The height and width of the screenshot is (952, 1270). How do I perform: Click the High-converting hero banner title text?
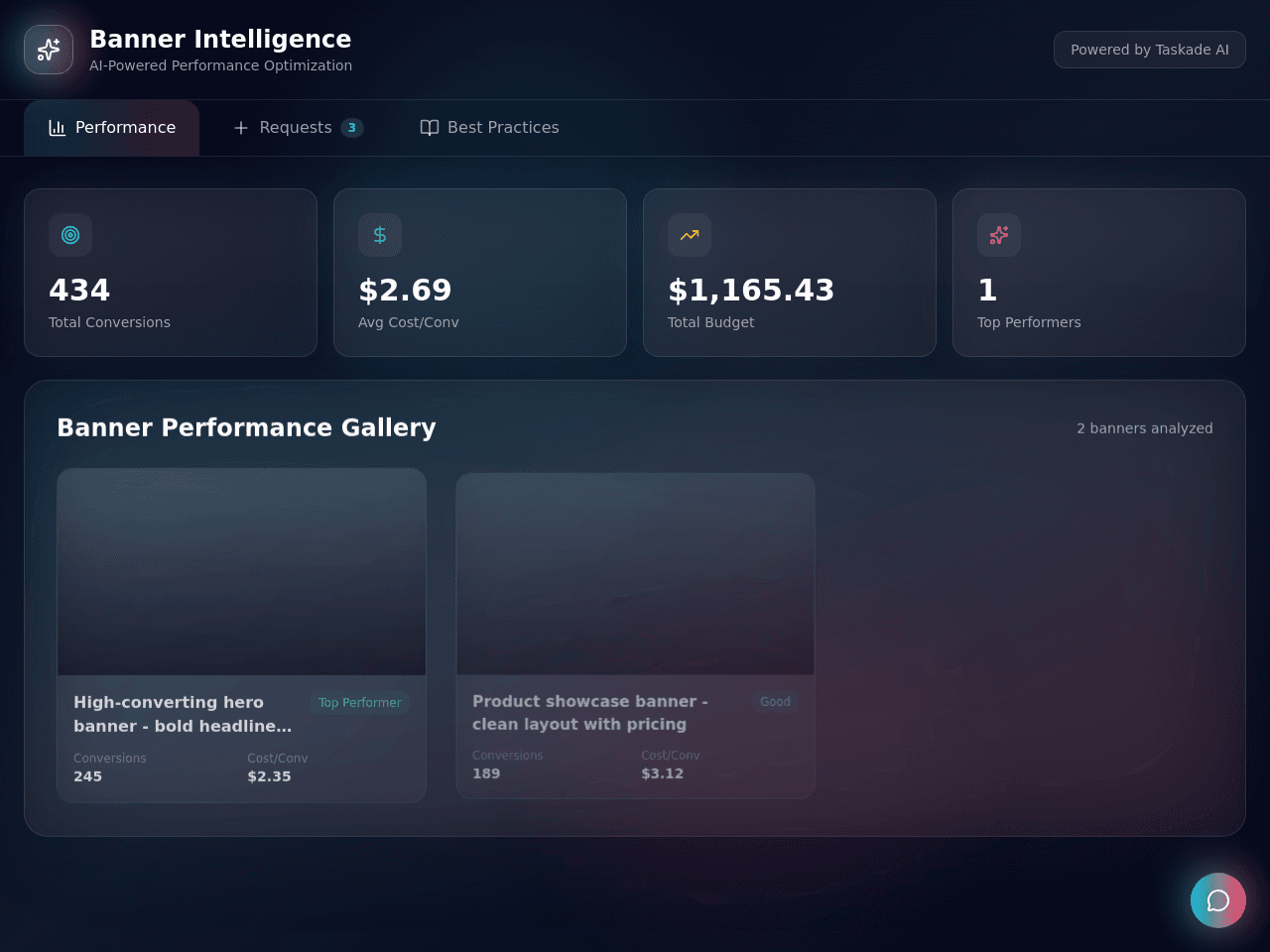pyautogui.click(x=183, y=714)
